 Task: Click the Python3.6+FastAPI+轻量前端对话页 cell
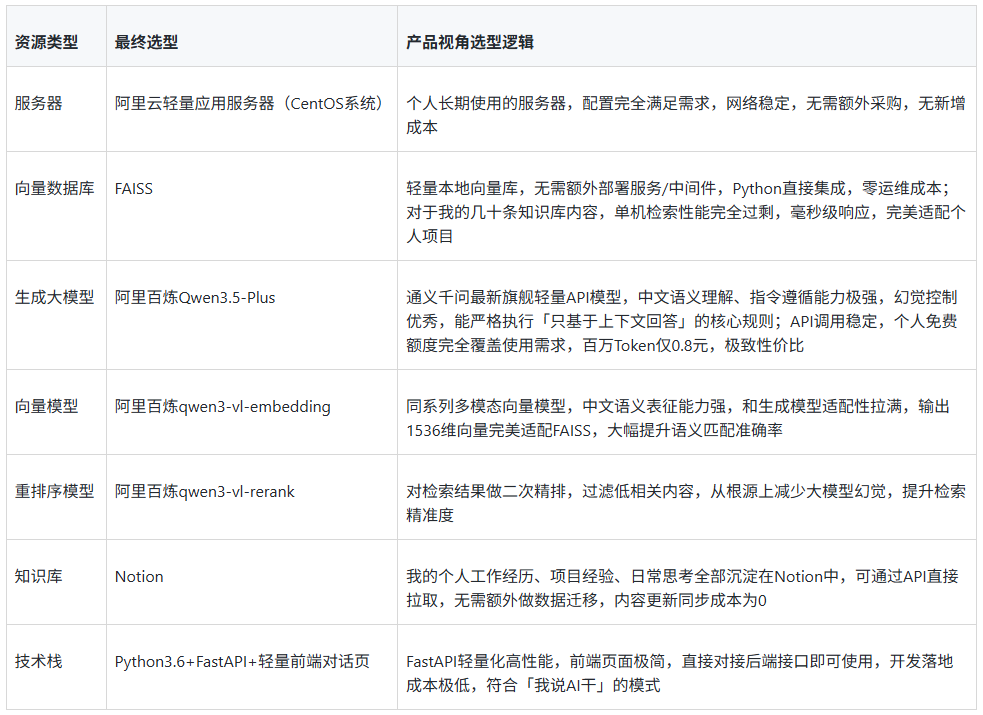point(242,662)
